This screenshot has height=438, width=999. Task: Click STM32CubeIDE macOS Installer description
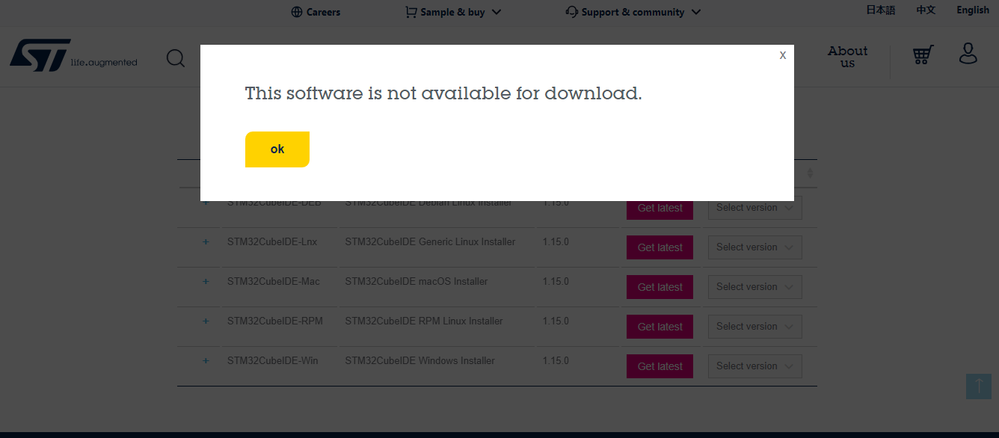coord(416,282)
